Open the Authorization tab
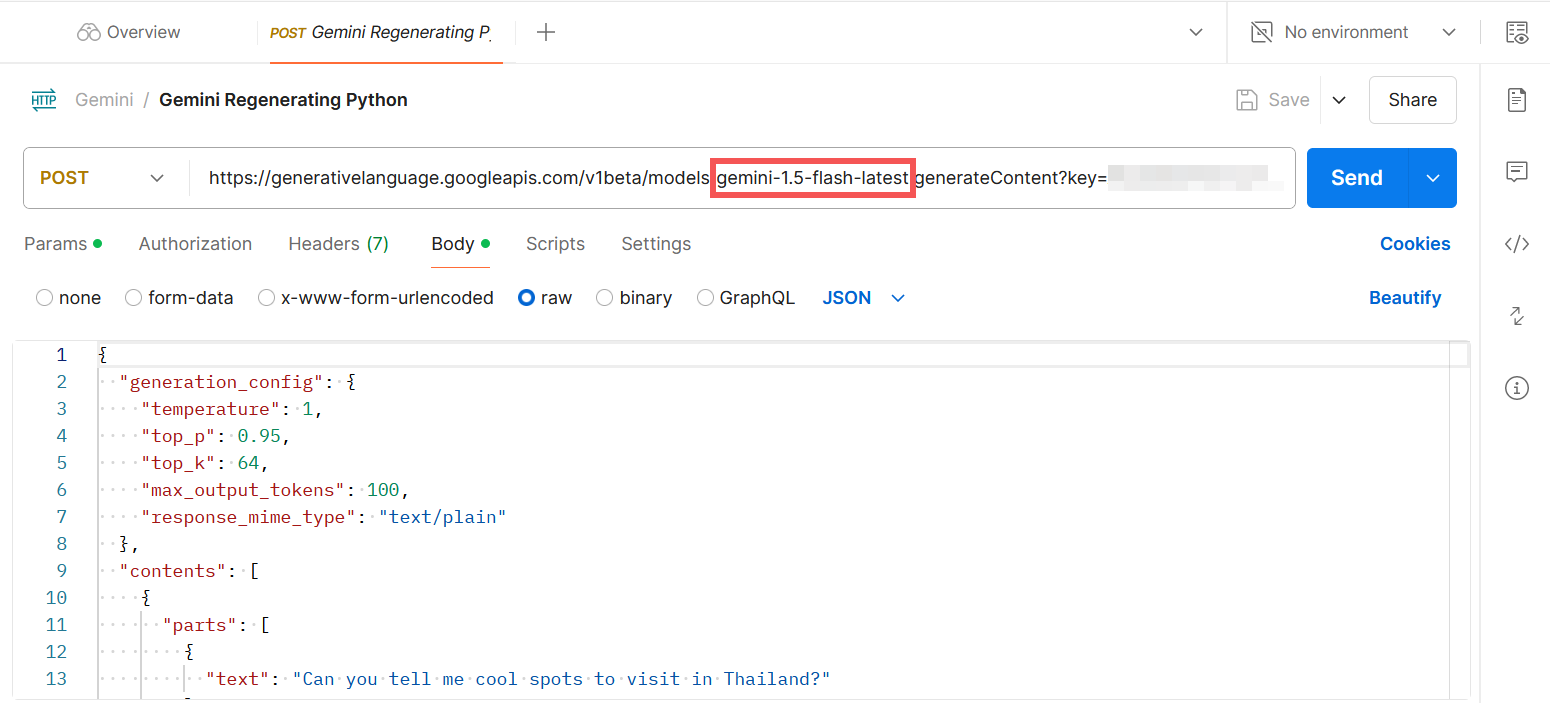The height and width of the screenshot is (703, 1550). [x=195, y=244]
